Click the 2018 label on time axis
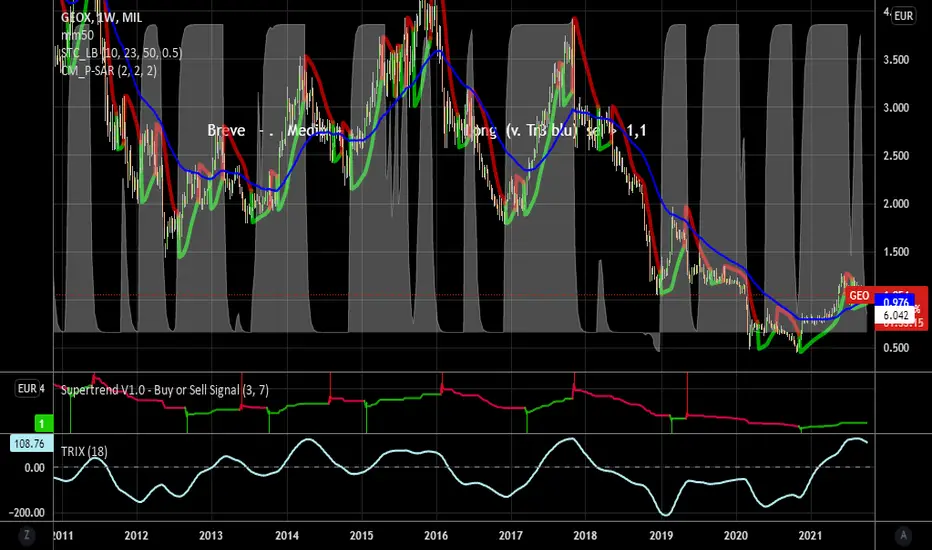This screenshot has height=550, width=932. coord(585,535)
